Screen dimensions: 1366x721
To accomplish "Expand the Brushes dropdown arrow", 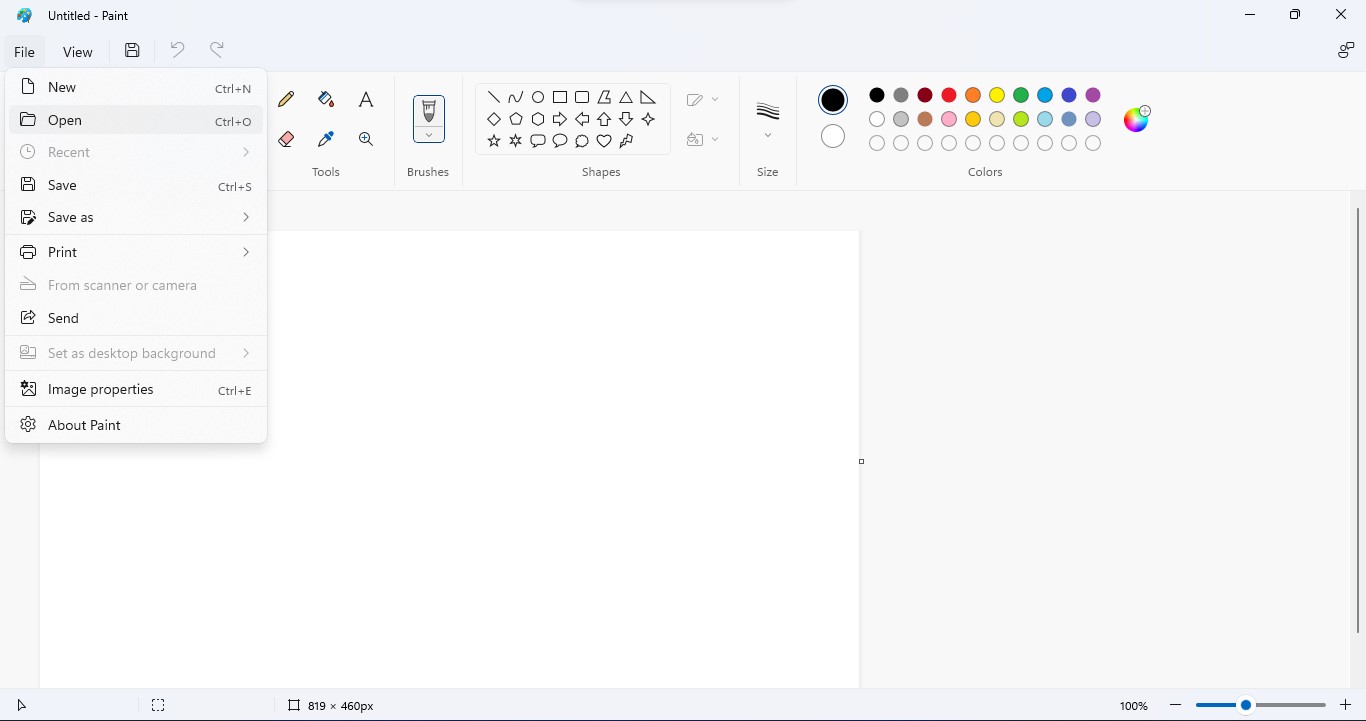I will [x=429, y=135].
